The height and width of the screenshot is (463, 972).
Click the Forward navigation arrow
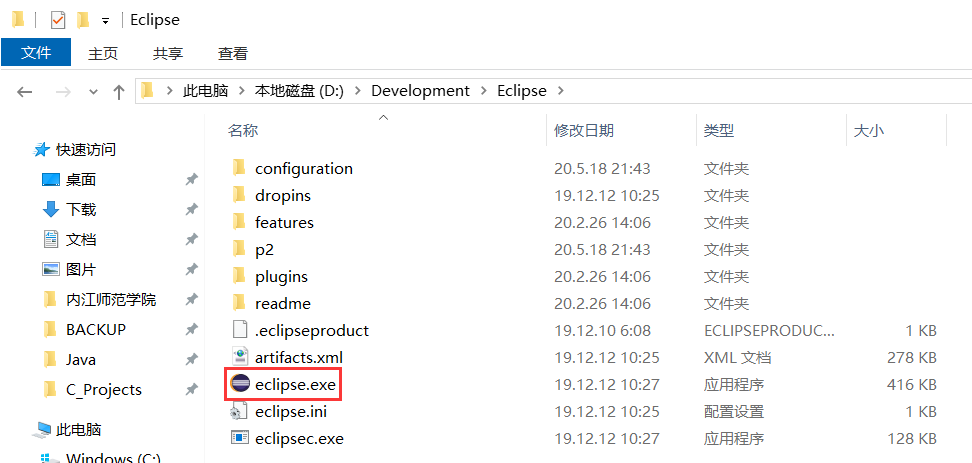click(x=63, y=92)
